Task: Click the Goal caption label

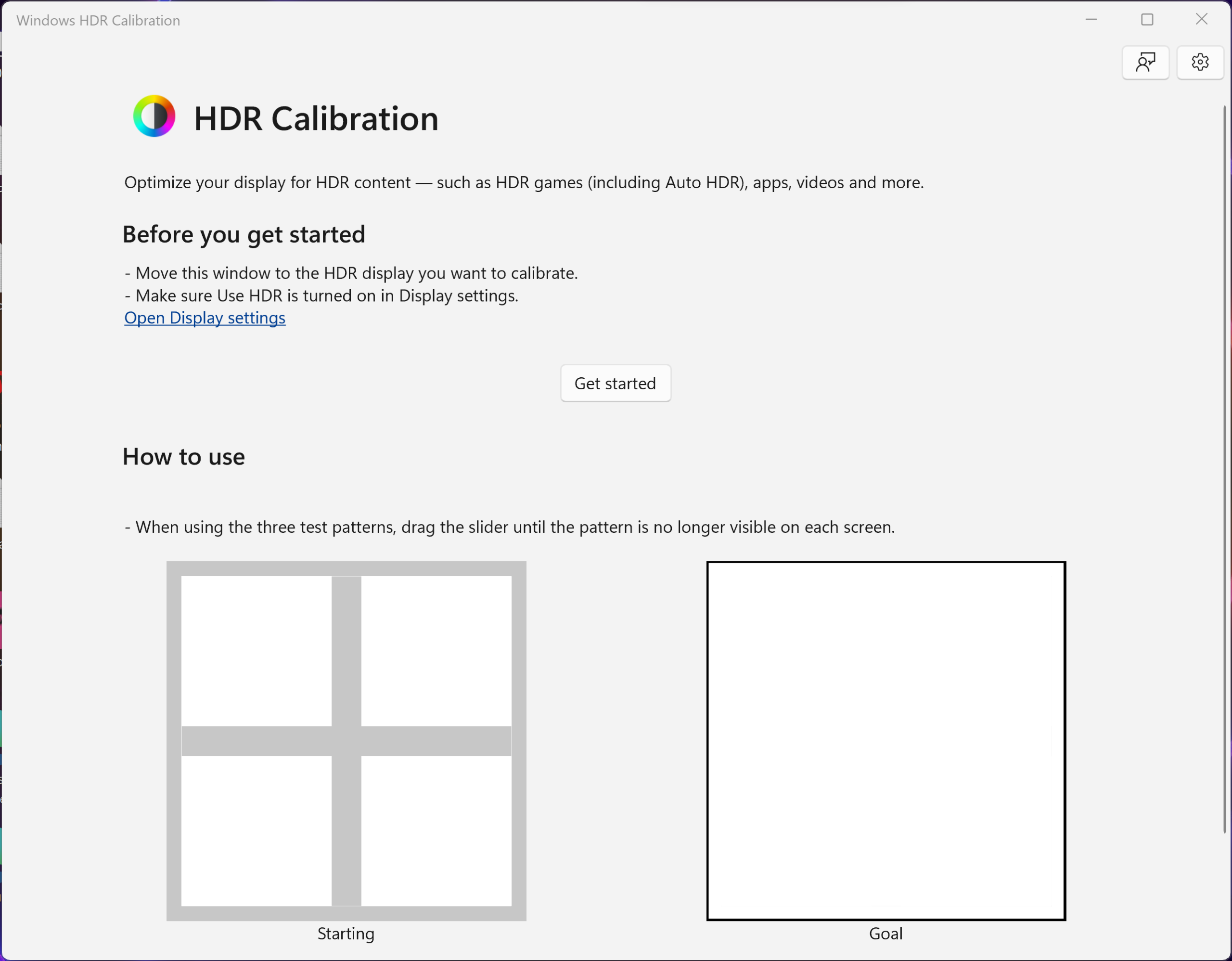Action: [885, 934]
